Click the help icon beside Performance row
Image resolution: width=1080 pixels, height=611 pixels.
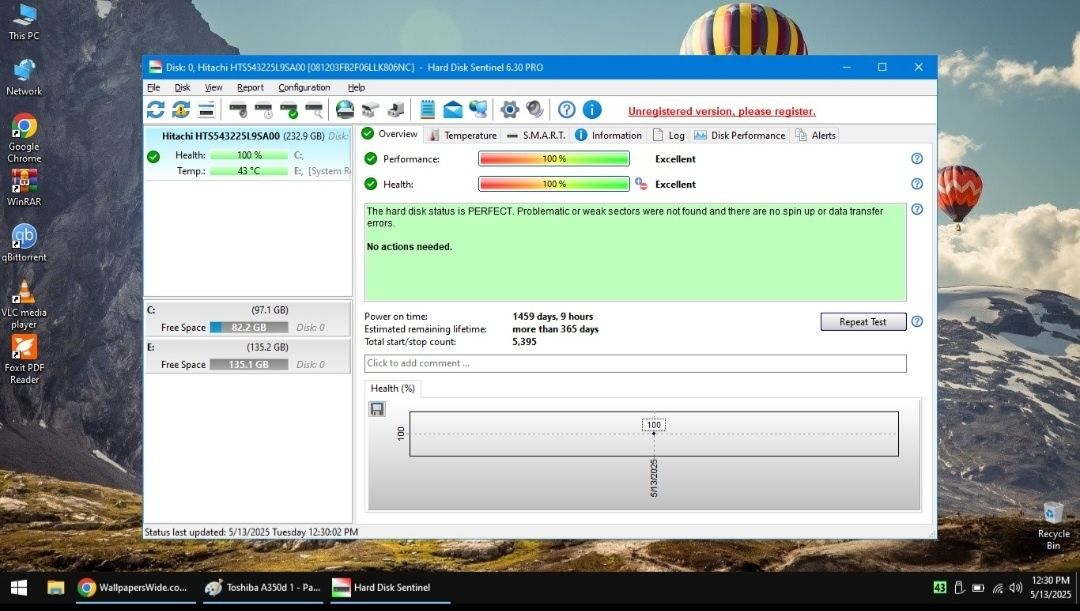[917, 158]
